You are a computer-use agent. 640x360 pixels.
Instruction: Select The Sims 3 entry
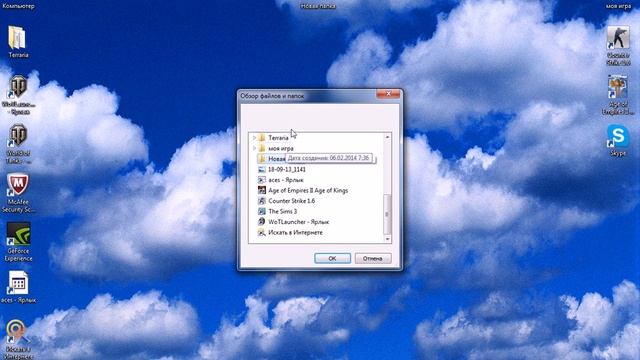point(278,211)
